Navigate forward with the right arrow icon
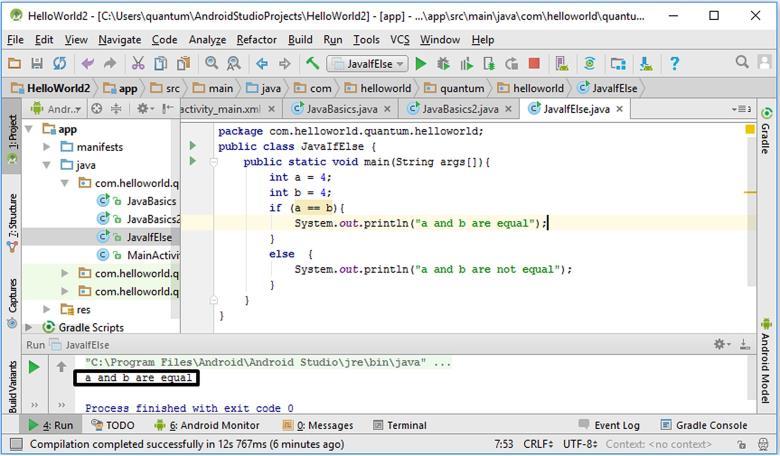 pyautogui.click(x=285, y=63)
